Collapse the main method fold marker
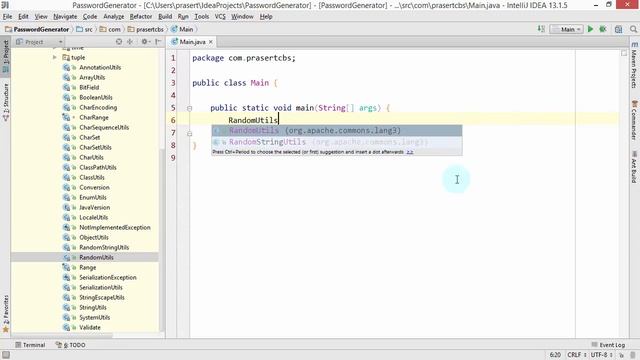 pos(189,108)
